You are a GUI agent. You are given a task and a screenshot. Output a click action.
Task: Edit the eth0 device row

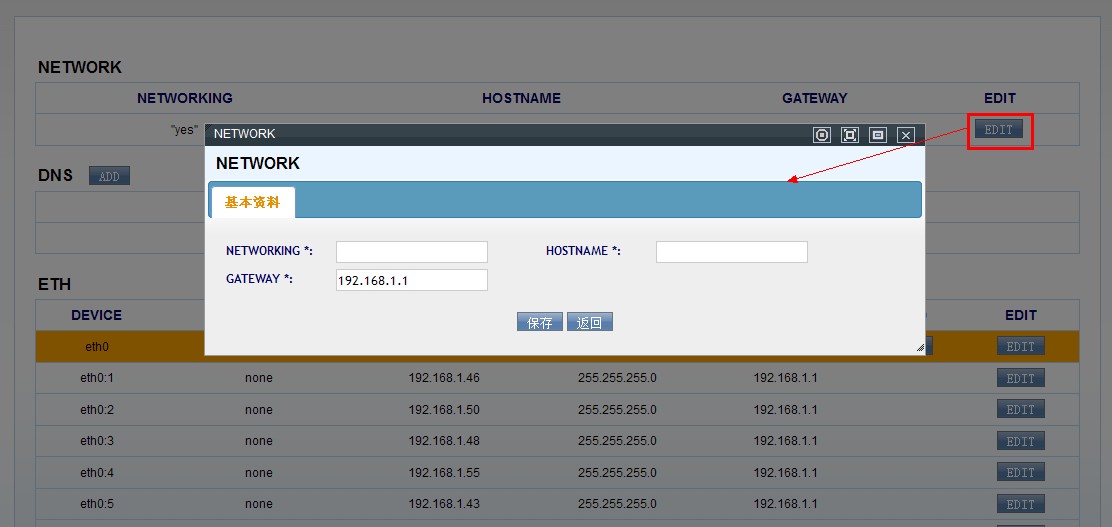pos(1020,346)
